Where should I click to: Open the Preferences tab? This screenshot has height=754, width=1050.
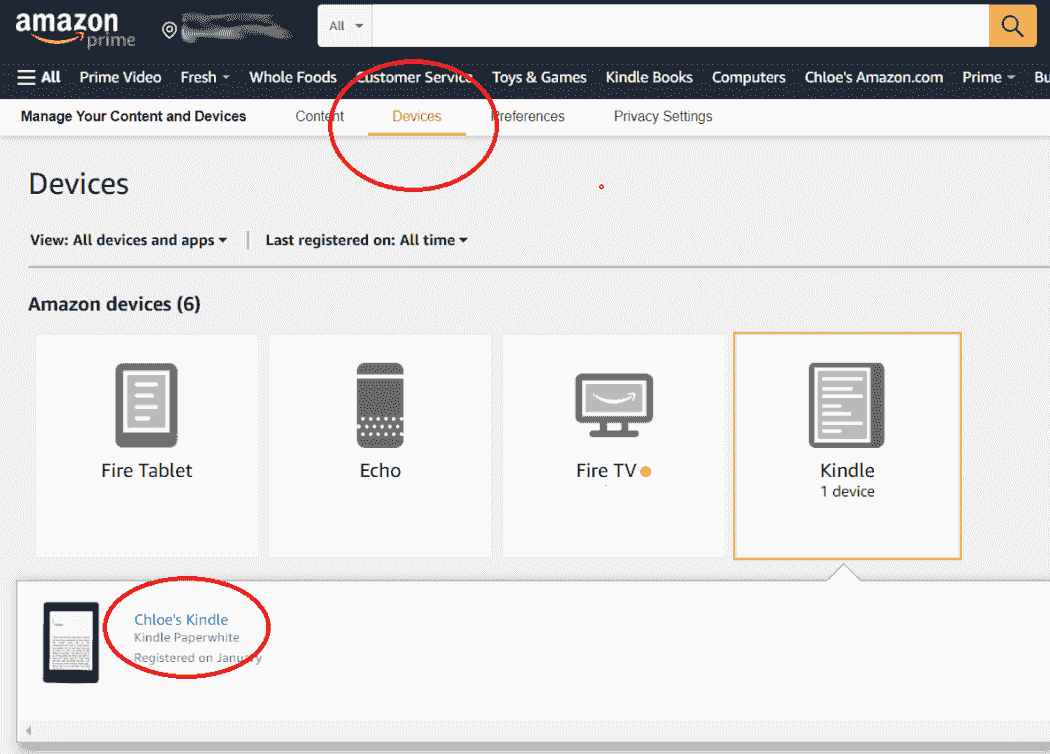528,116
